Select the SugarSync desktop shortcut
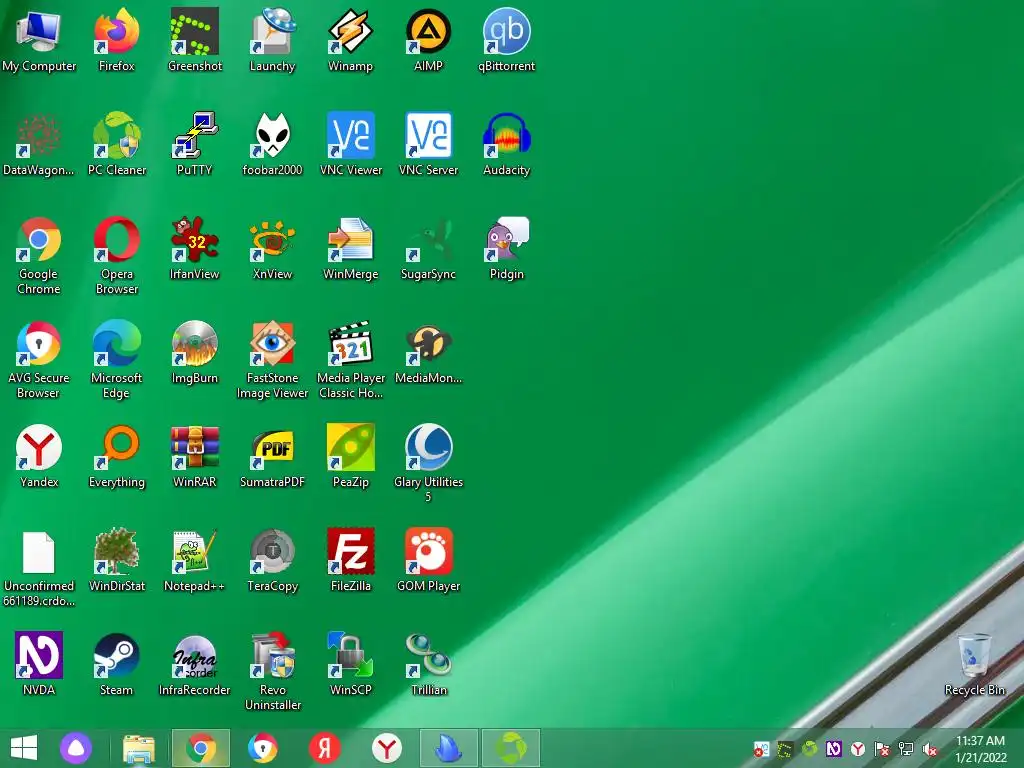Image resolution: width=1024 pixels, height=768 pixels. click(428, 248)
